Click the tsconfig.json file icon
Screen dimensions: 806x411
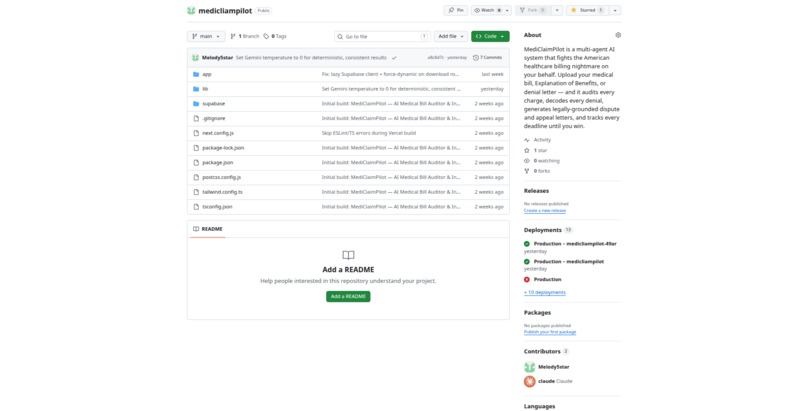196,207
